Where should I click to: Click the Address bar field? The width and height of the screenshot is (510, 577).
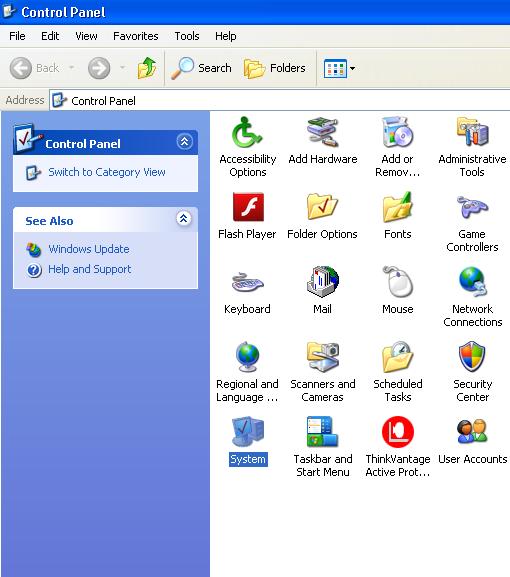point(280,100)
